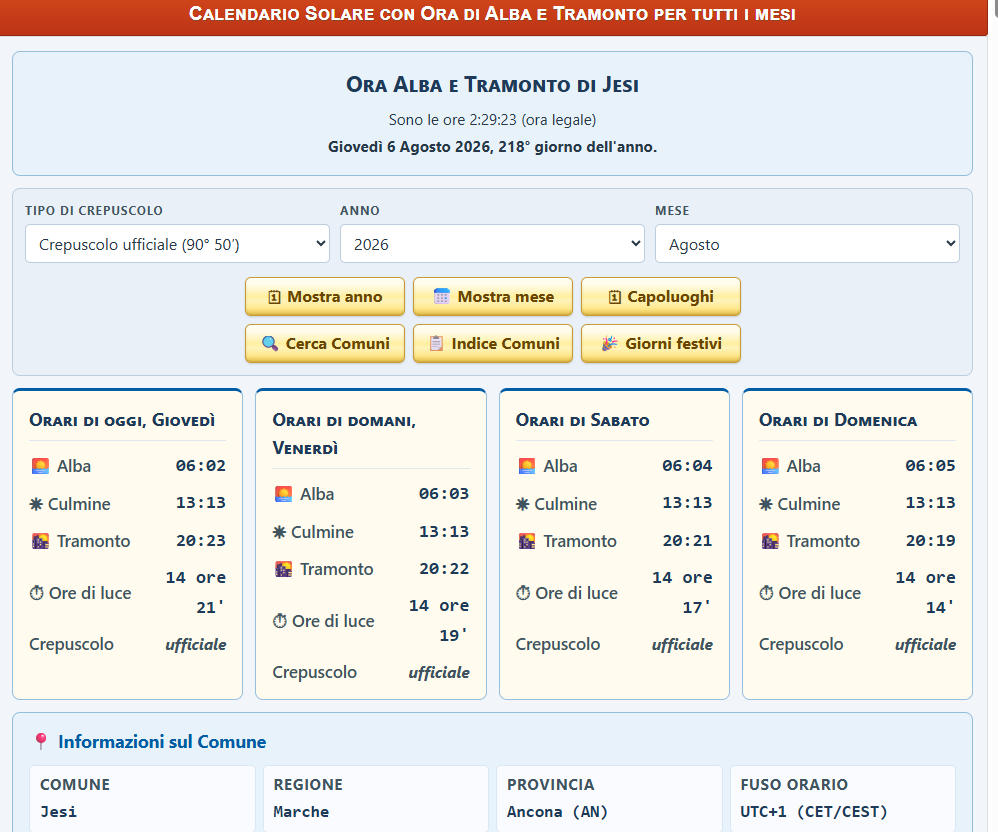
Task: Click the Alba time 06:02
Action: coord(201,465)
